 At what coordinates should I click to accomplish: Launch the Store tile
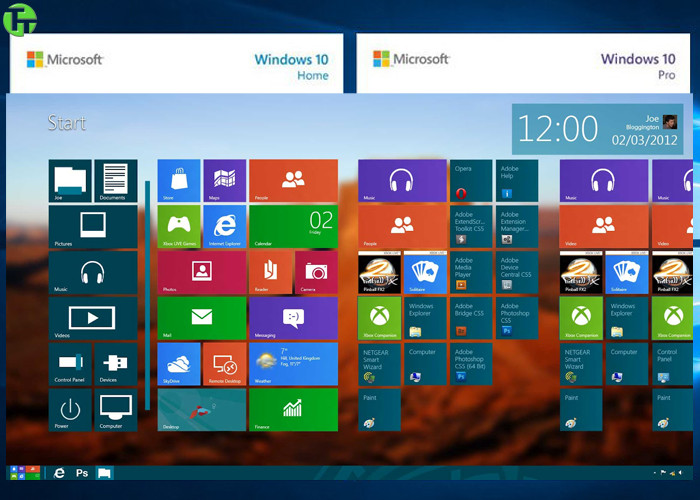(x=179, y=181)
